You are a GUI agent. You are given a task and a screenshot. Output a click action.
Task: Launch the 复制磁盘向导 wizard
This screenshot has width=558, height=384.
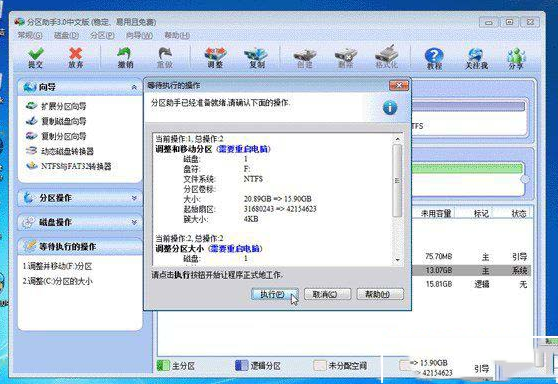click(56, 121)
